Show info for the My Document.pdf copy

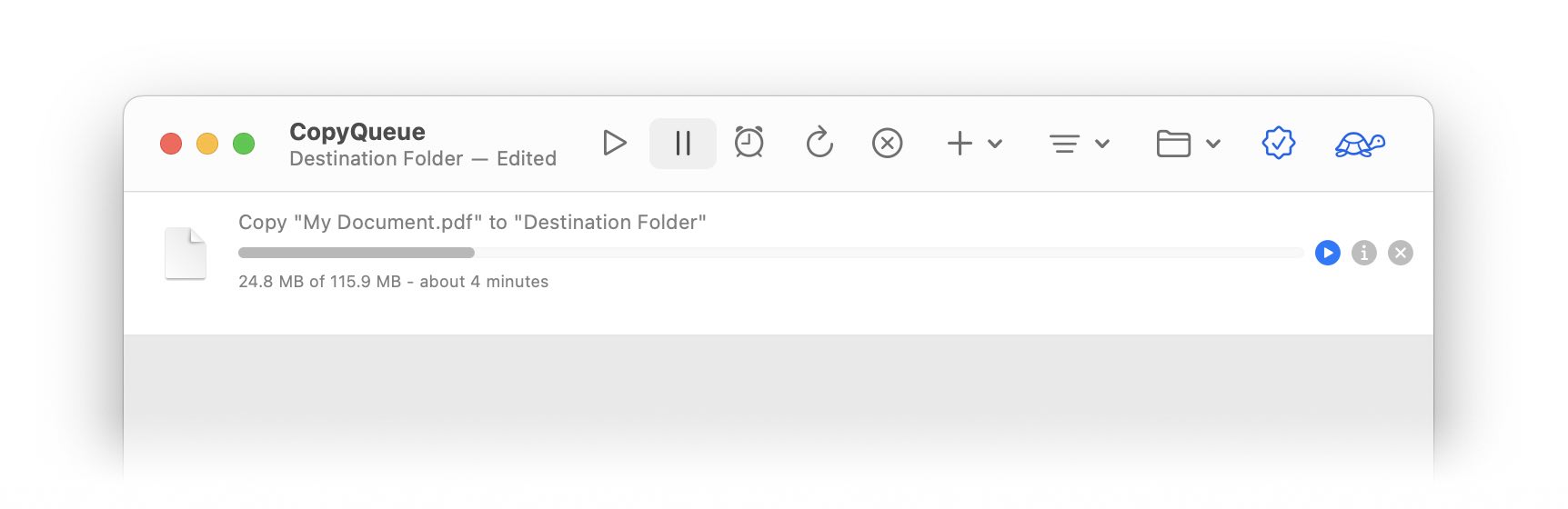[1364, 253]
